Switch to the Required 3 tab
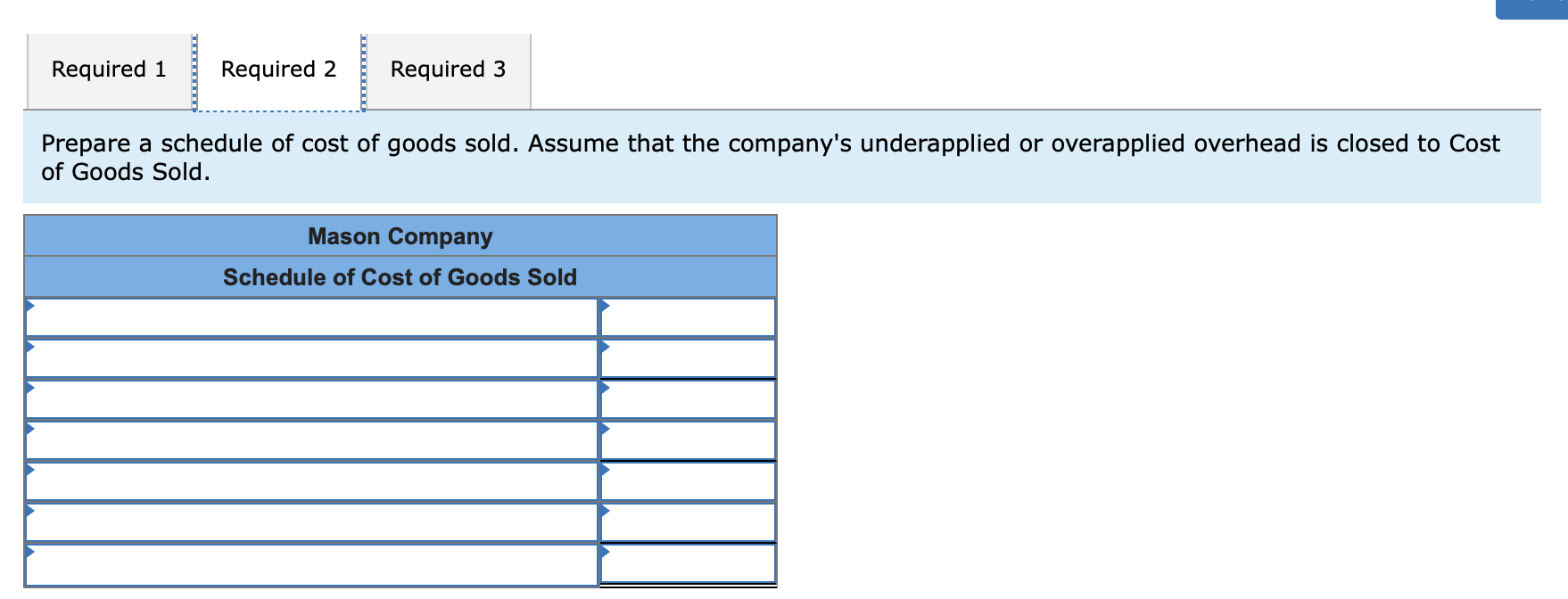The width and height of the screenshot is (1568, 599). point(449,69)
